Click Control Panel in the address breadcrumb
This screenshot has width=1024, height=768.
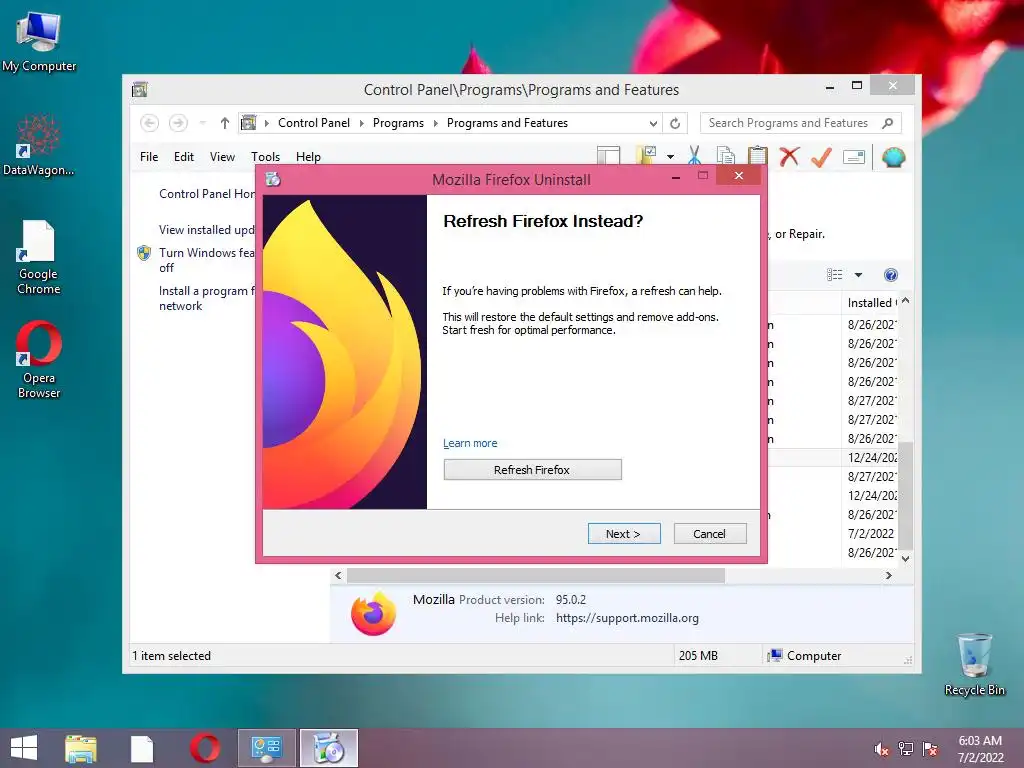tap(313, 123)
